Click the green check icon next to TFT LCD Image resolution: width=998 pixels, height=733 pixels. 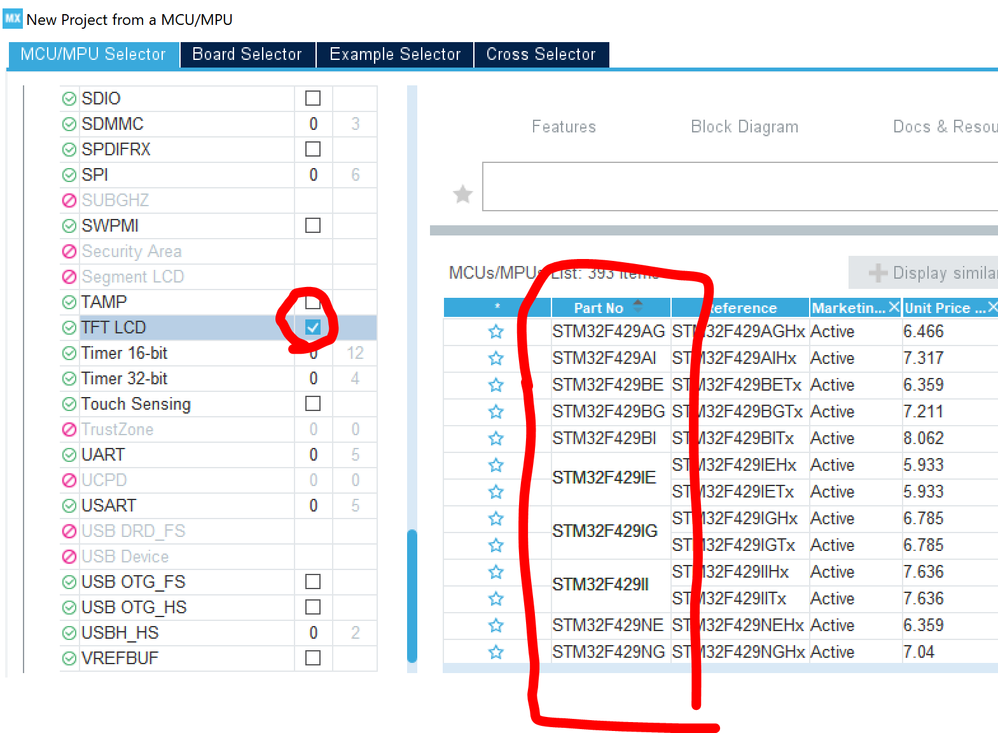[x=69, y=328]
